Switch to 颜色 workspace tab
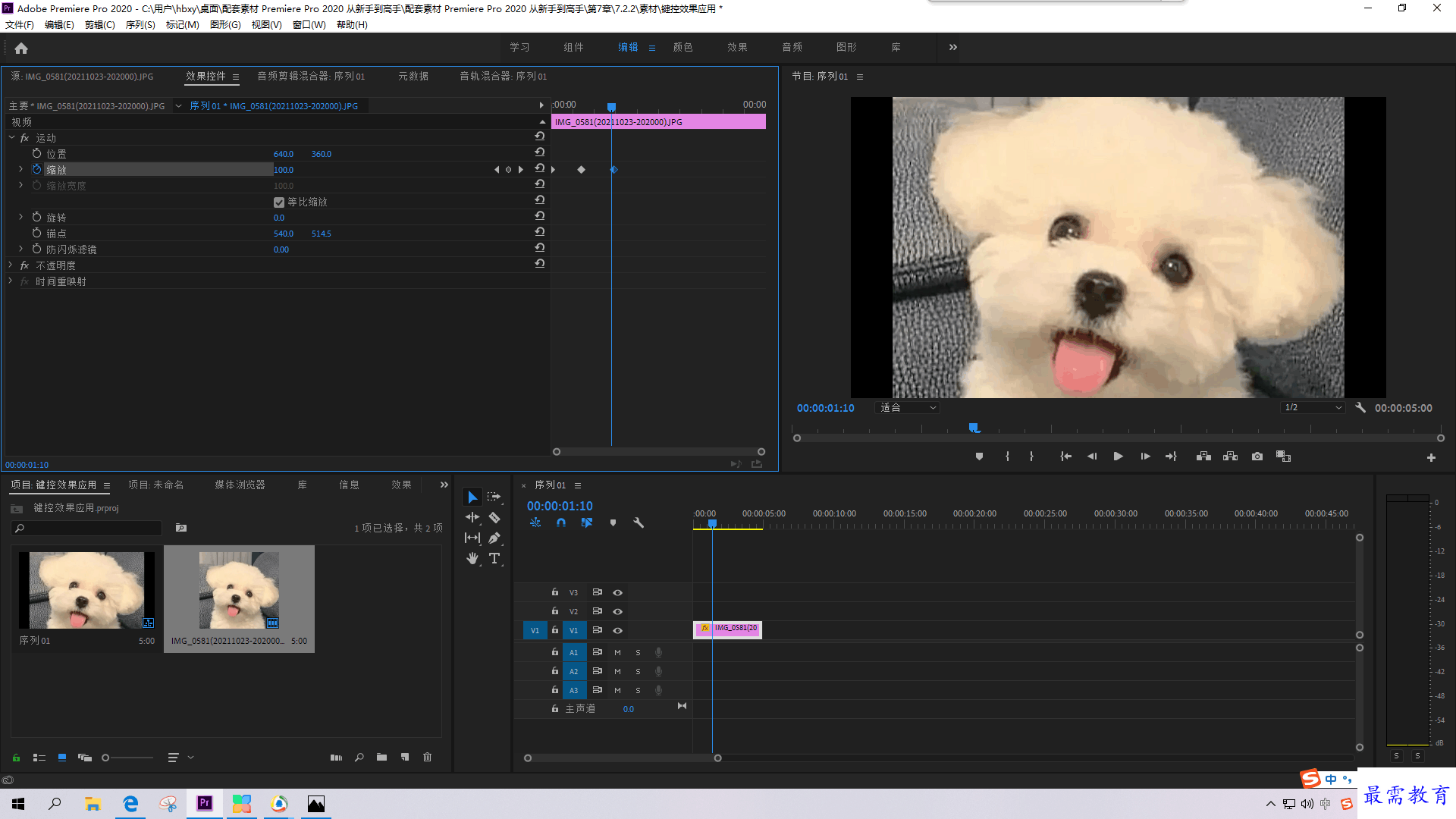 pos(682,47)
